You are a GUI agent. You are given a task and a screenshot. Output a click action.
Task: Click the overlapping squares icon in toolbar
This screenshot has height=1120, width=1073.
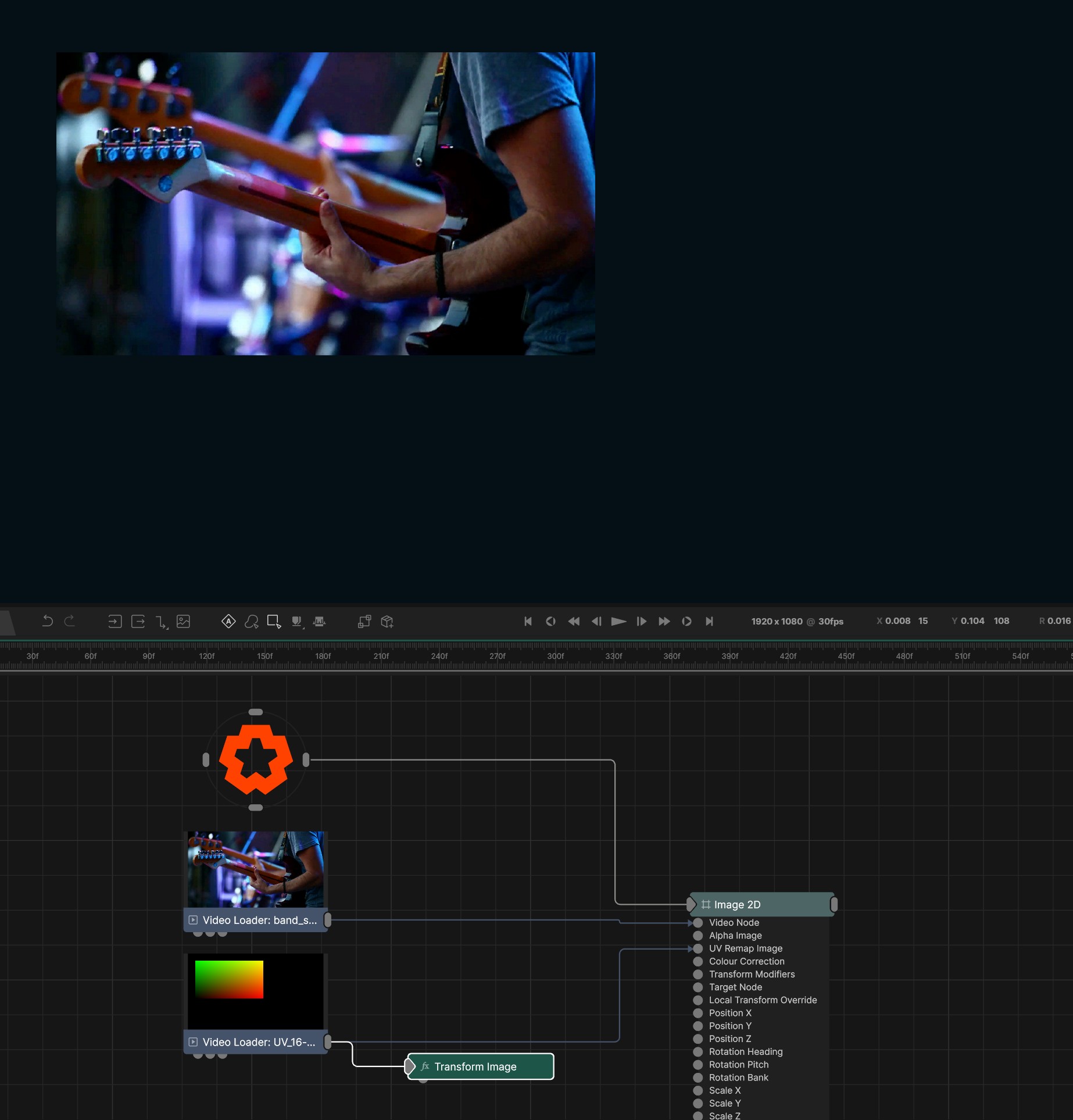click(364, 621)
